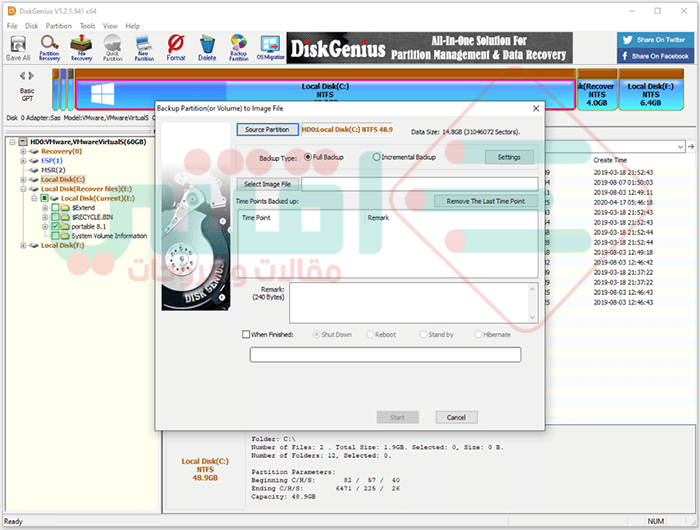
Task: Close the Backup Partition dialog
Action: click(x=536, y=109)
